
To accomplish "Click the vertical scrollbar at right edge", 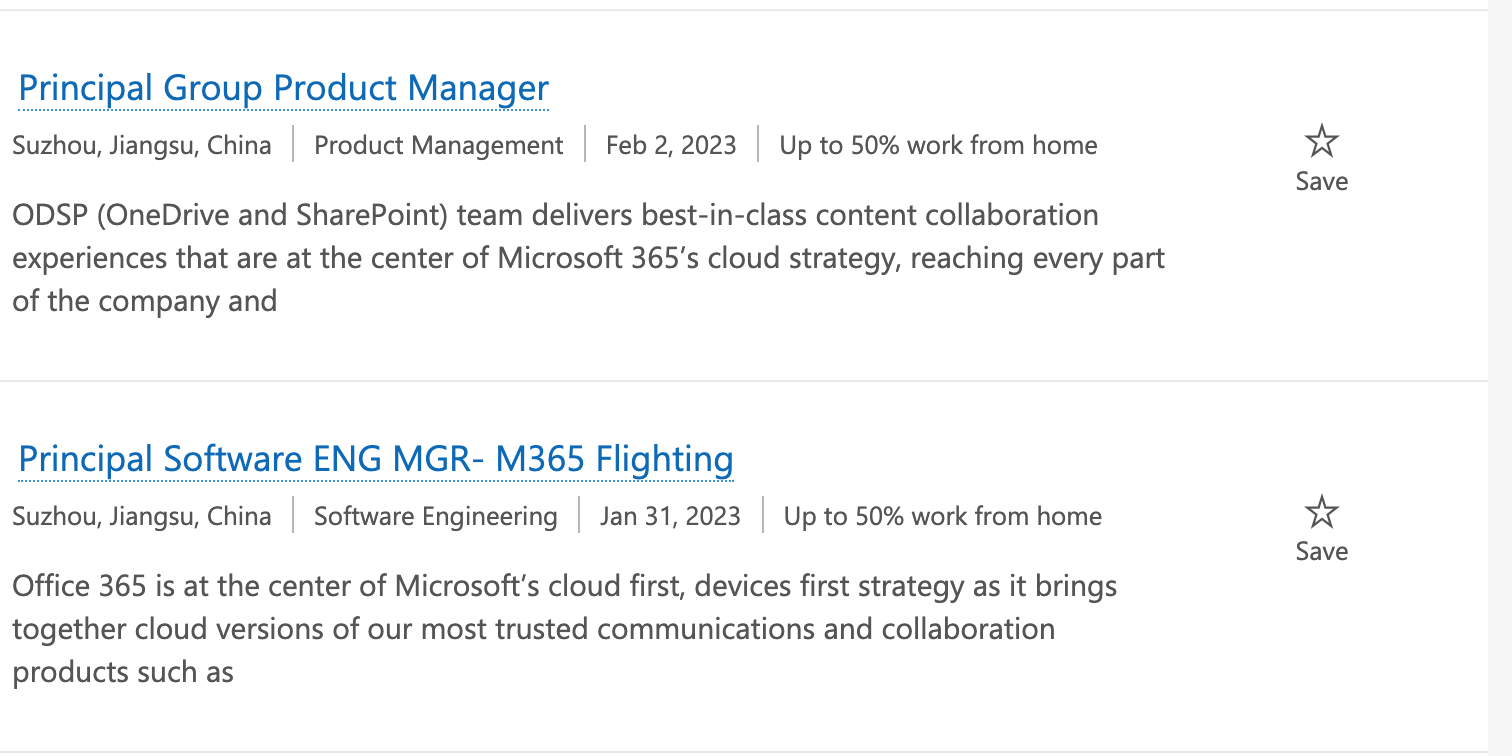I will pos(1500,378).
